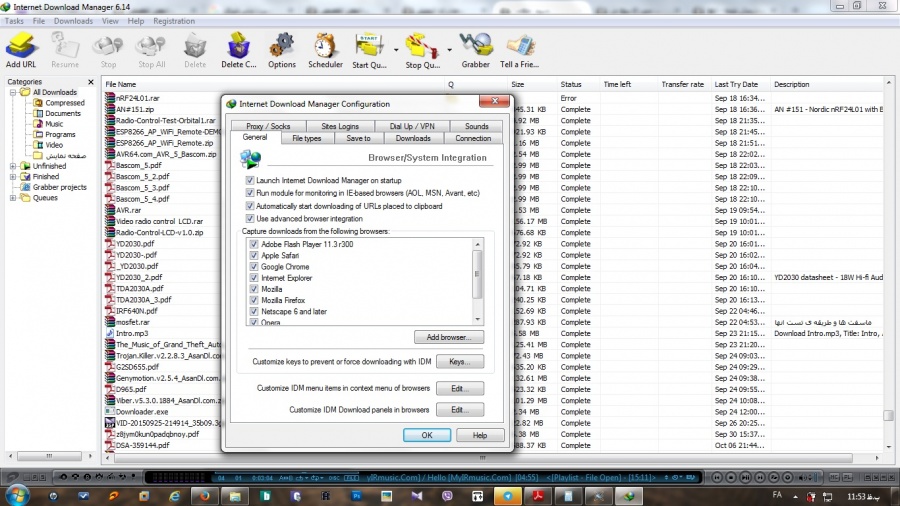Click the Internet Explorer taskbar icon
The width and height of the screenshot is (900, 506).
point(174,496)
